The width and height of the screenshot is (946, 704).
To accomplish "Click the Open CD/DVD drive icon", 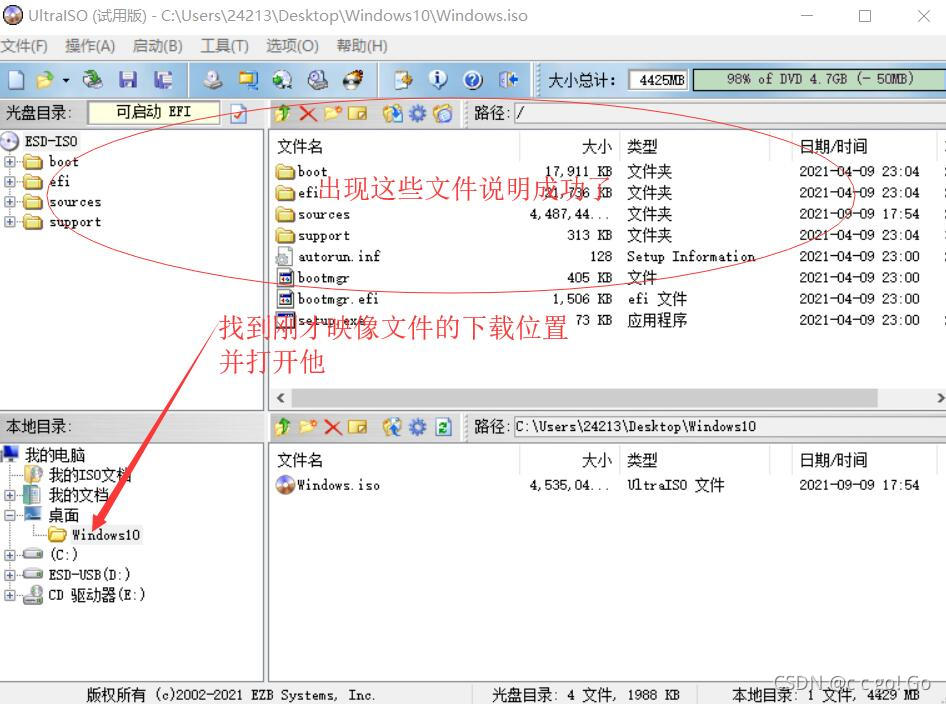I will [92, 80].
